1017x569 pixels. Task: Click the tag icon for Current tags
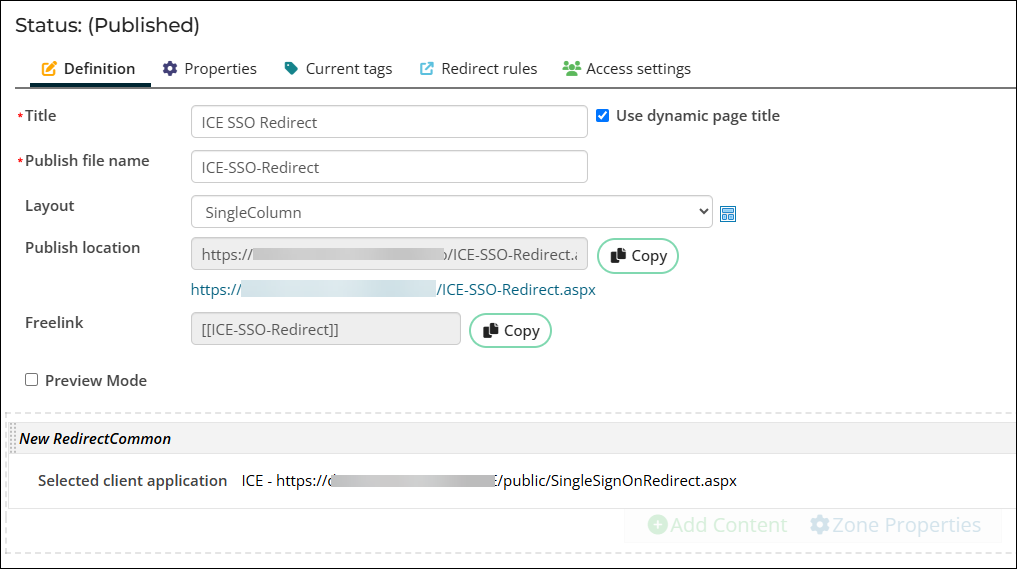(291, 69)
